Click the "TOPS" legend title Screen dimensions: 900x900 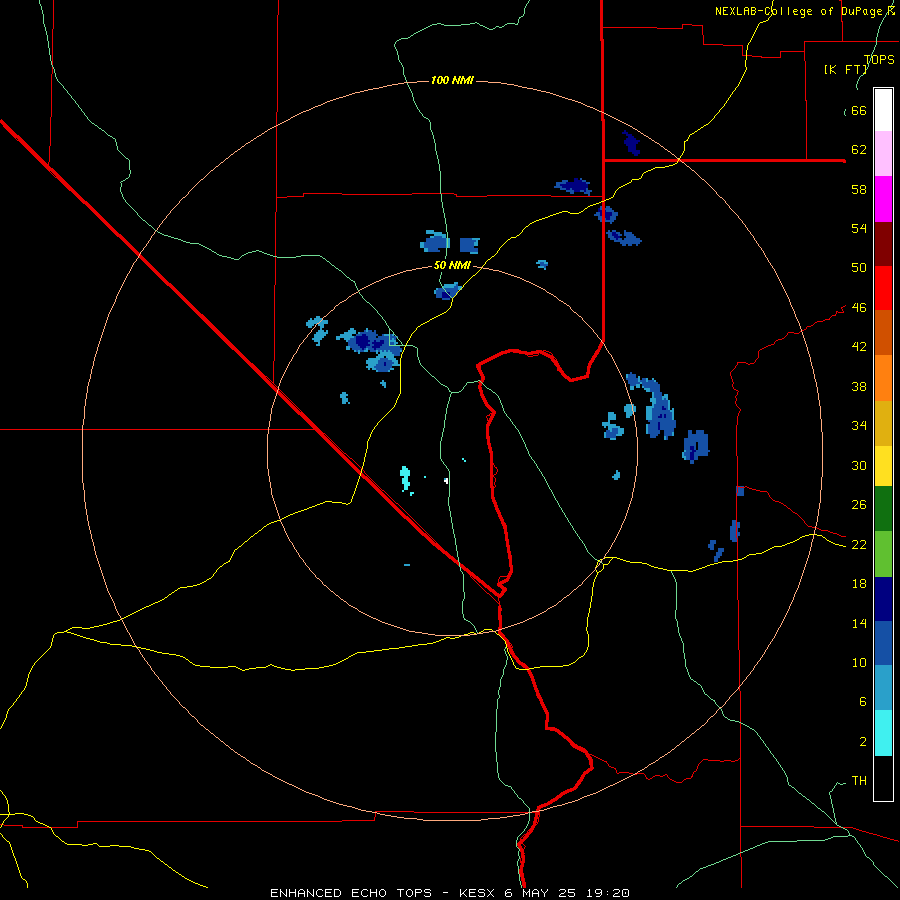[x=879, y=60]
